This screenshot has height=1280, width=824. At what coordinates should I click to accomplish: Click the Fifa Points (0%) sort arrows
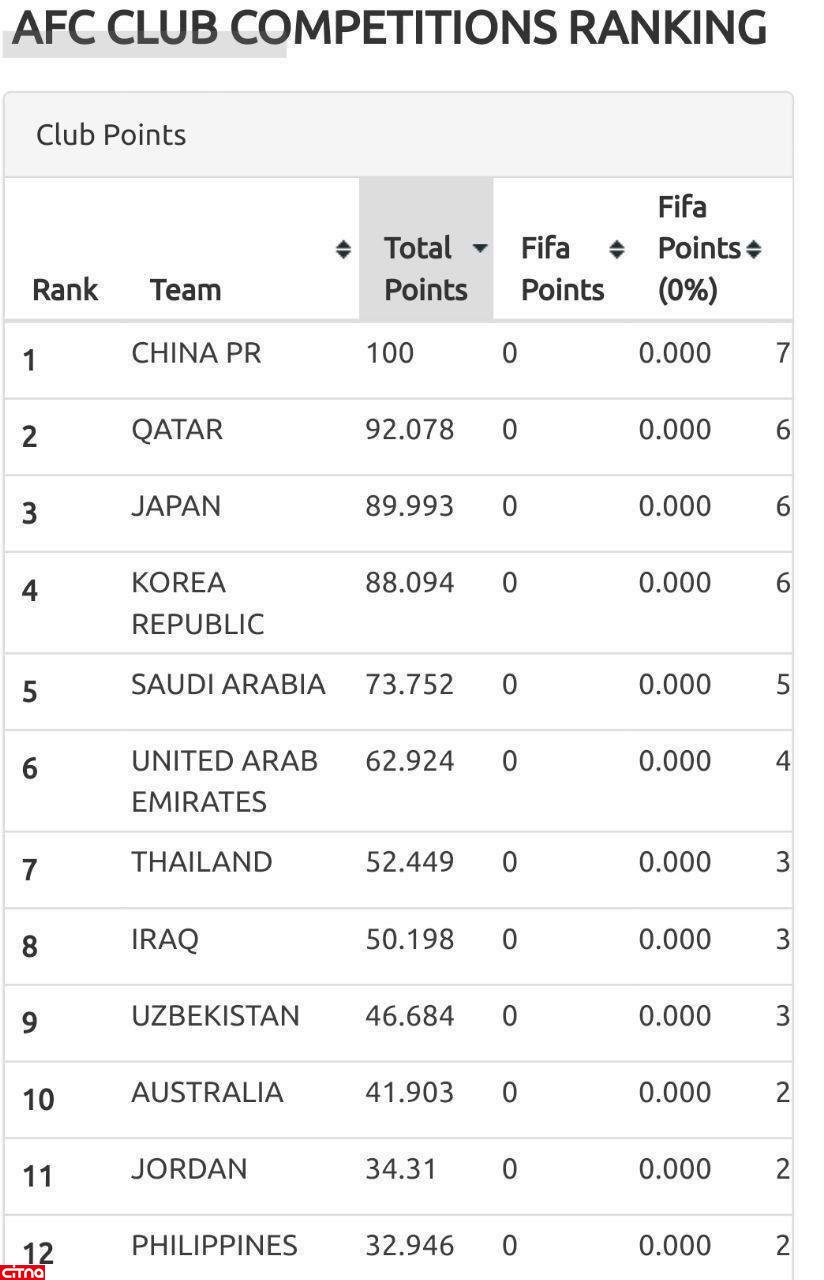[753, 249]
